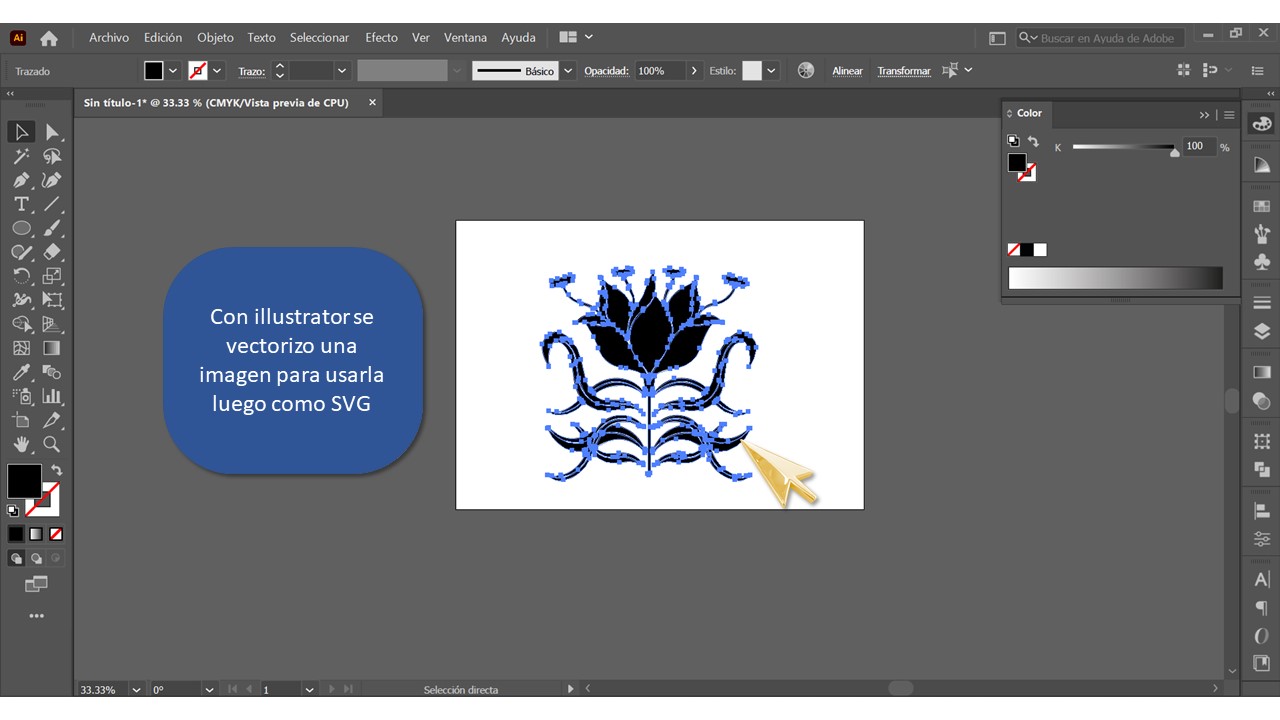The width and height of the screenshot is (1280, 720).
Task: Click the Alinear button
Action: (x=847, y=71)
